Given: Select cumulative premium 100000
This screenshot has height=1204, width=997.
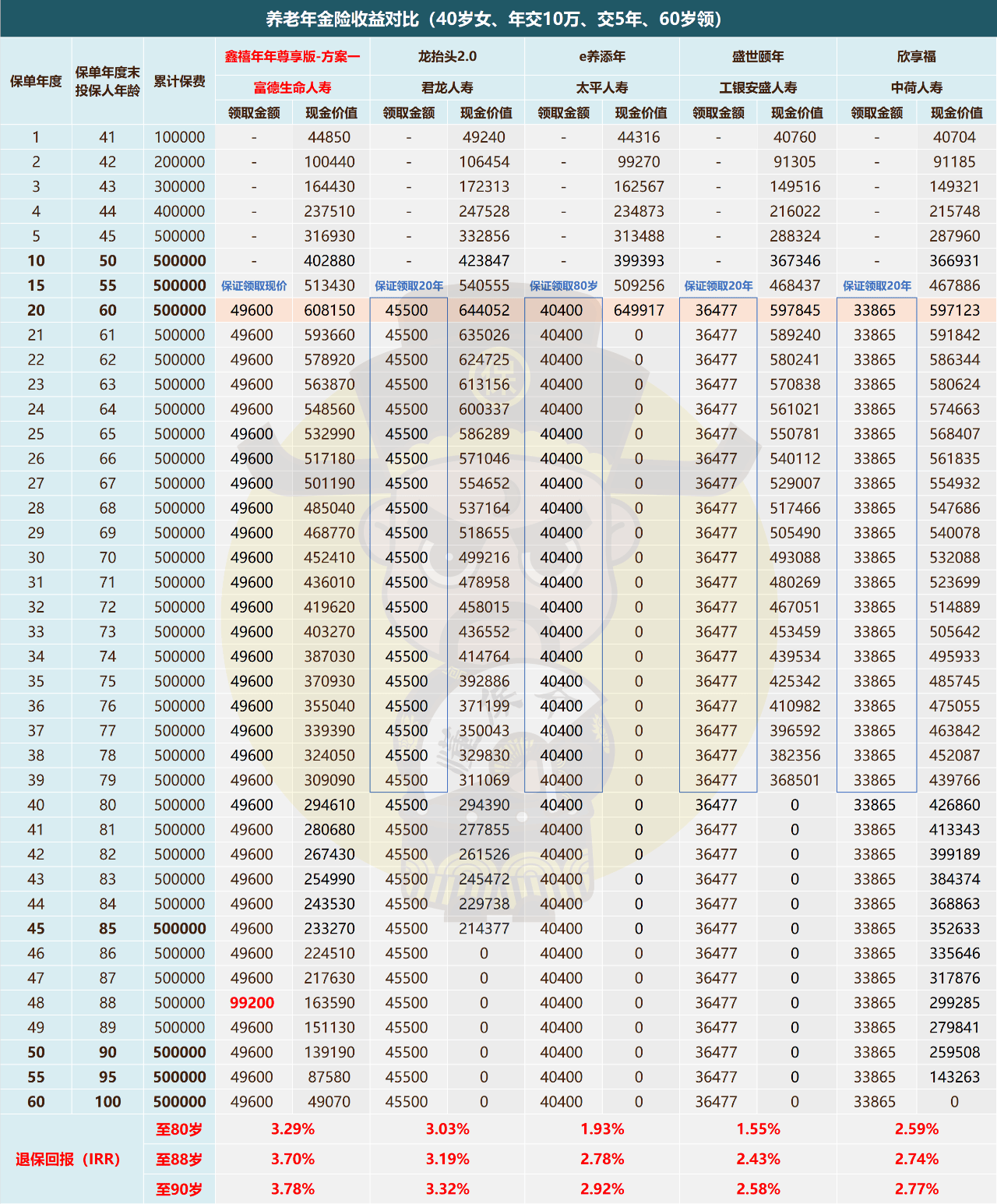Looking at the screenshot, I should point(180,137).
